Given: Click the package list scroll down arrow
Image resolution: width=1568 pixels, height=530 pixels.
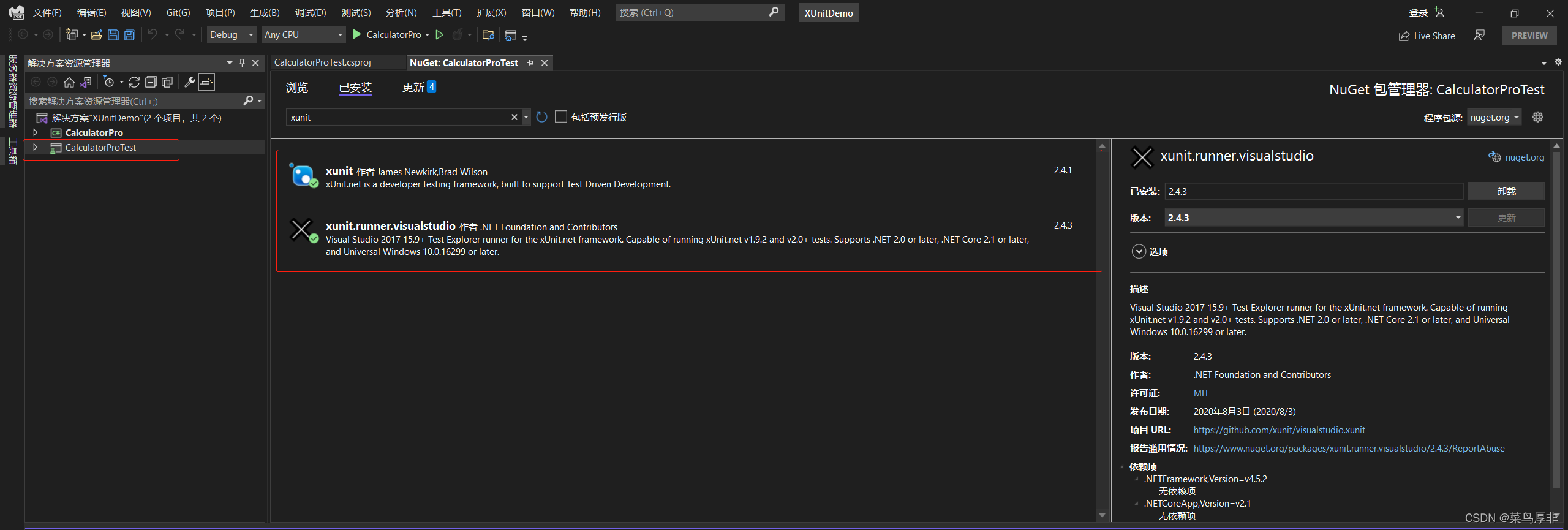Looking at the screenshot, I should 1102,516.
